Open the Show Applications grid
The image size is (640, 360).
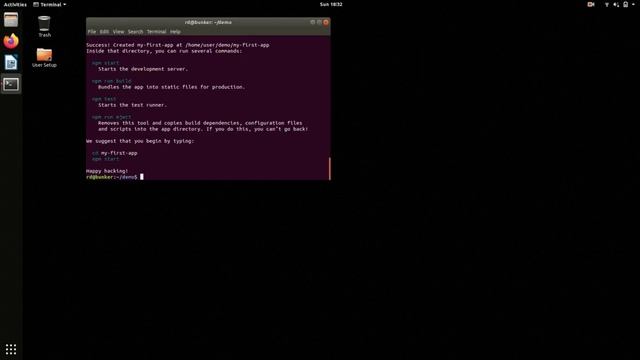pyautogui.click(x=11, y=349)
